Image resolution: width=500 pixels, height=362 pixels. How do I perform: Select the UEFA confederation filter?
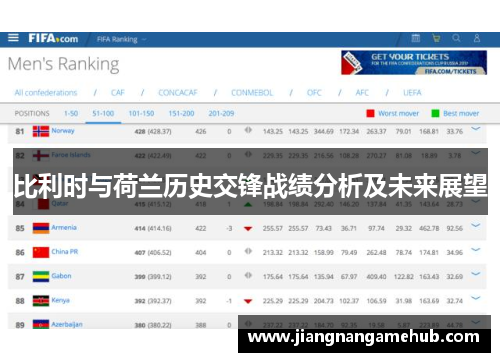coord(412,93)
